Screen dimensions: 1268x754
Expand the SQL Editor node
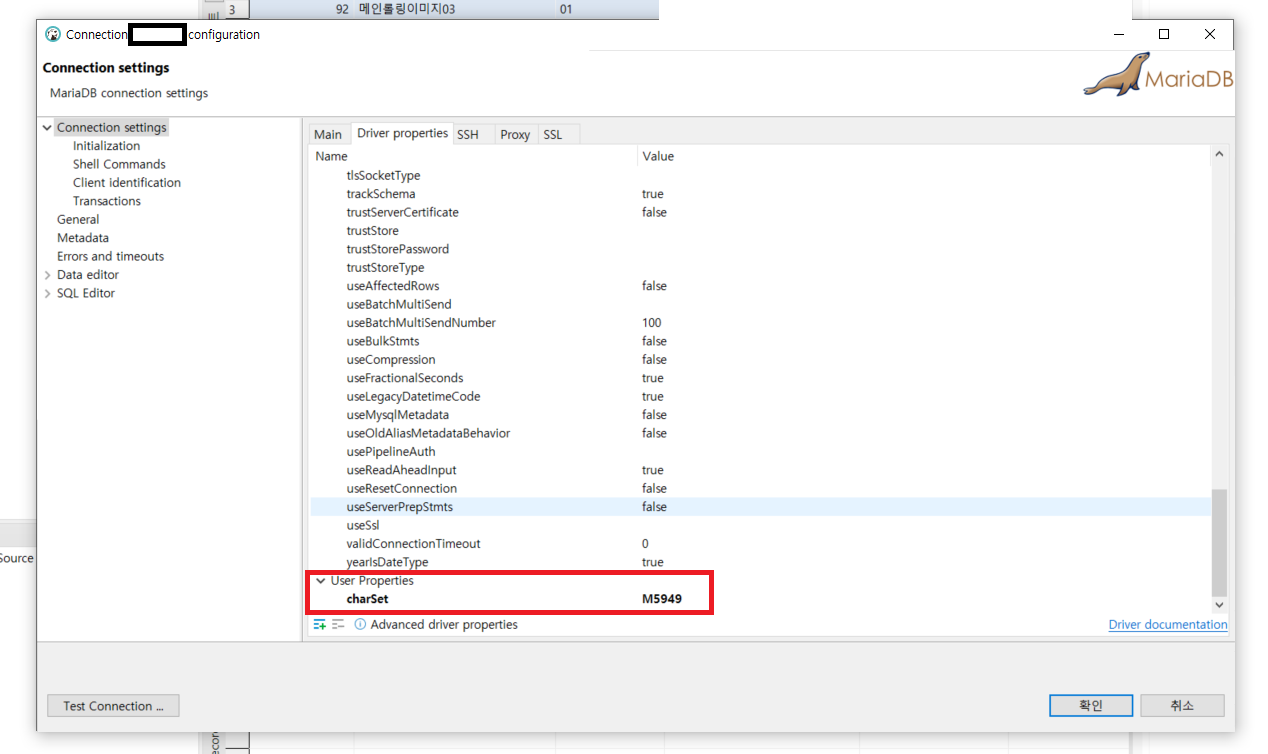pos(47,292)
